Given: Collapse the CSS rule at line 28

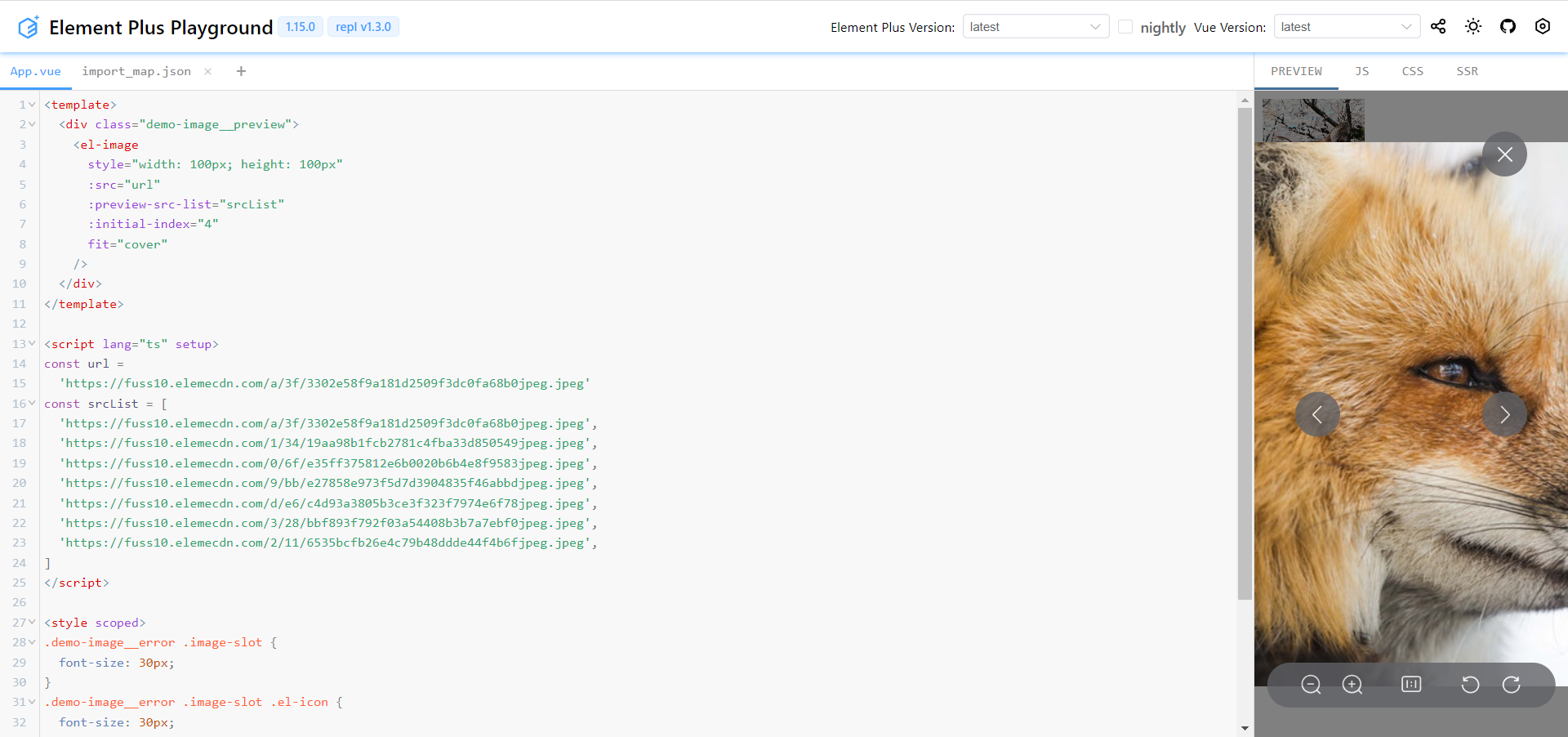Looking at the screenshot, I should [32, 642].
